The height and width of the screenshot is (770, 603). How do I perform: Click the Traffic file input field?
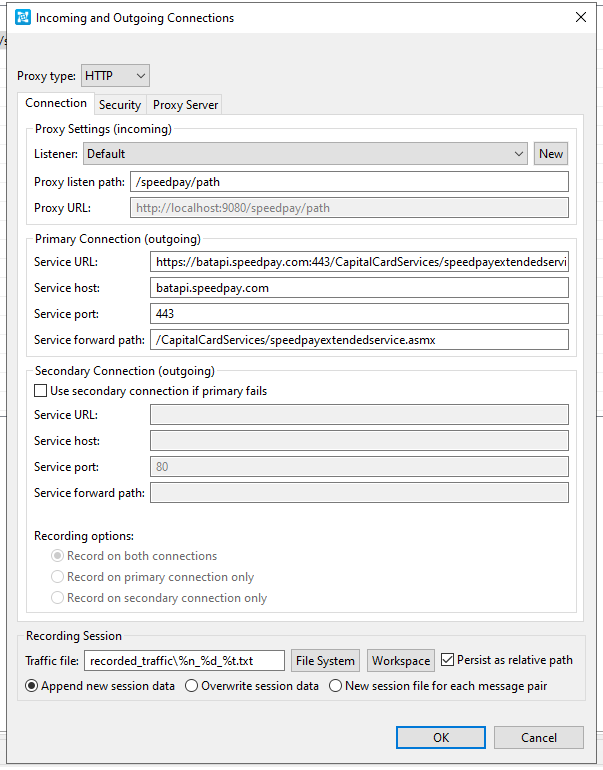(x=185, y=660)
